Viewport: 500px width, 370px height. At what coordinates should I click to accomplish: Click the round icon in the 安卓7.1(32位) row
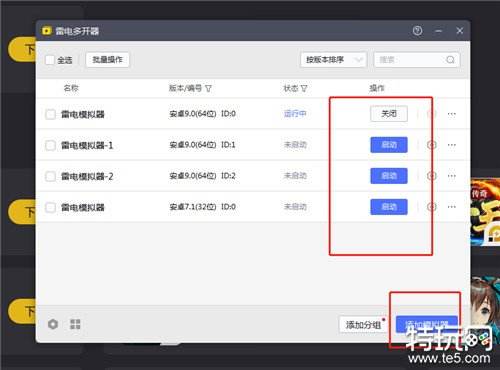tap(432, 207)
